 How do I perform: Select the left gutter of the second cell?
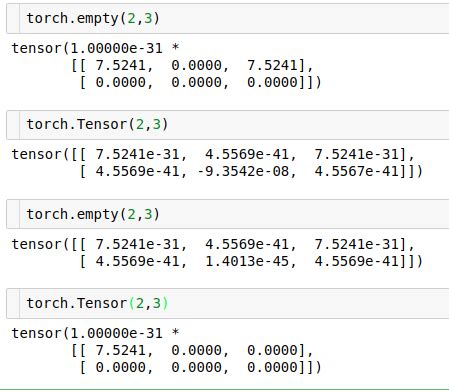click(x=13, y=125)
